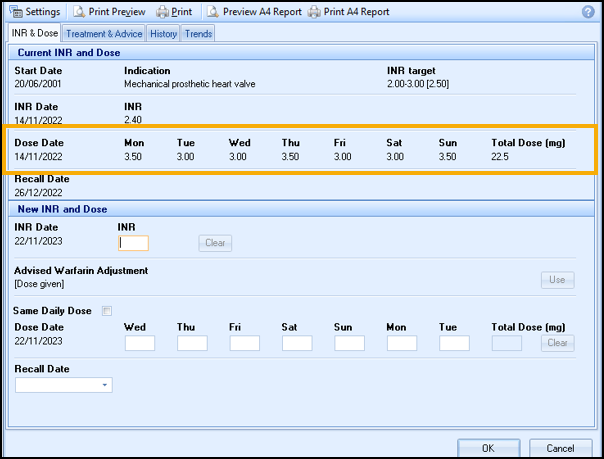
Task: Click the Clear button beside INR field
Action: pyautogui.click(x=215, y=243)
